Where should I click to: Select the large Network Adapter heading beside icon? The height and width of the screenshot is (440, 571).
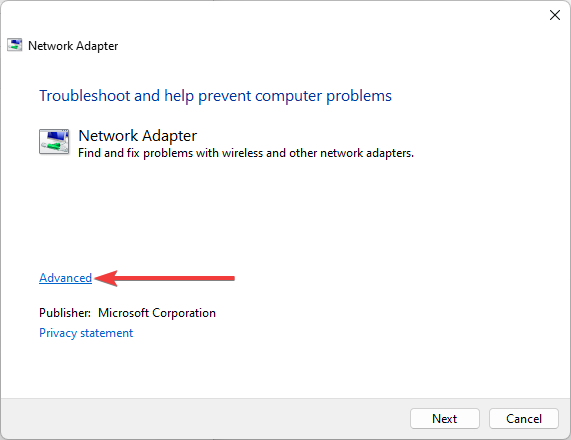[x=138, y=135]
